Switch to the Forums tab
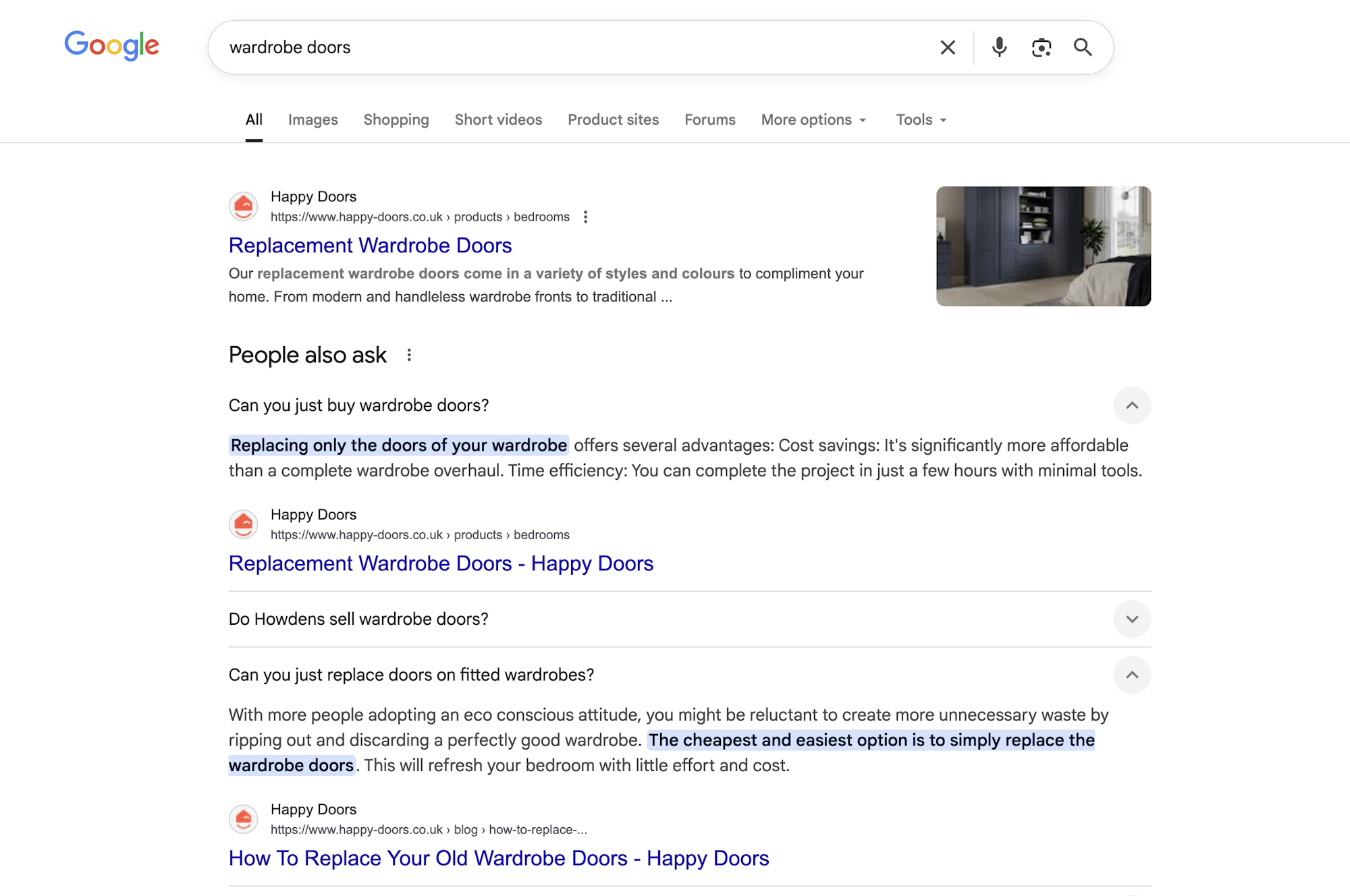Image resolution: width=1350 pixels, height=896 pixels. pos(710,120)
